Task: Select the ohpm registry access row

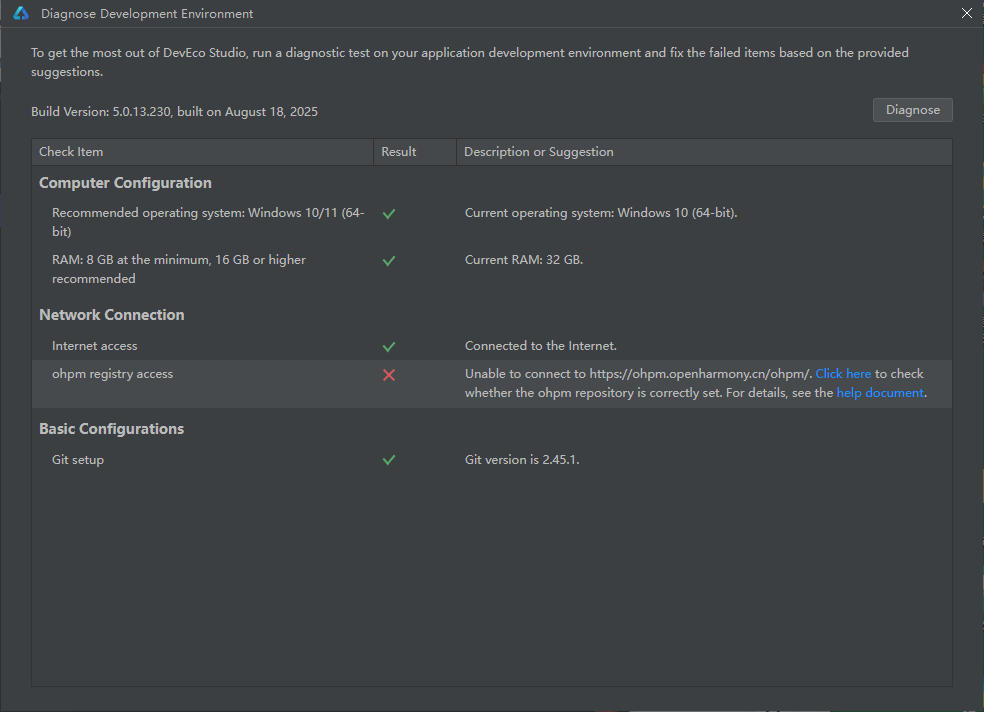Action: click(x=112, y=374)
